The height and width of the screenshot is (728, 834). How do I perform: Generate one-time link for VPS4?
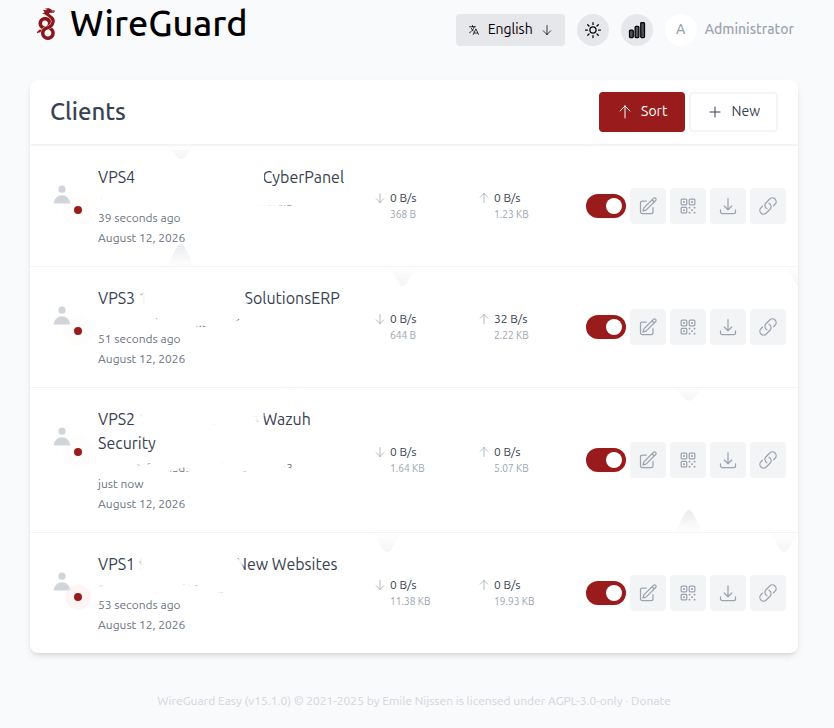coord(768,206)
